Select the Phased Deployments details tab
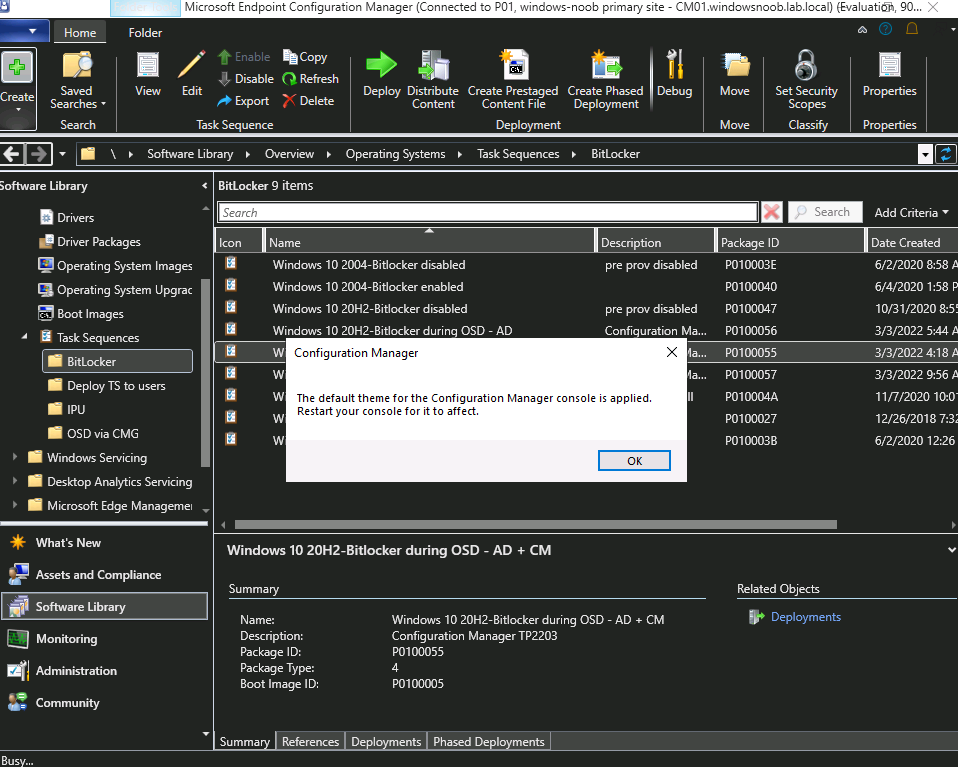The height and width of the screenshot is (767, 958). (489, 741)
